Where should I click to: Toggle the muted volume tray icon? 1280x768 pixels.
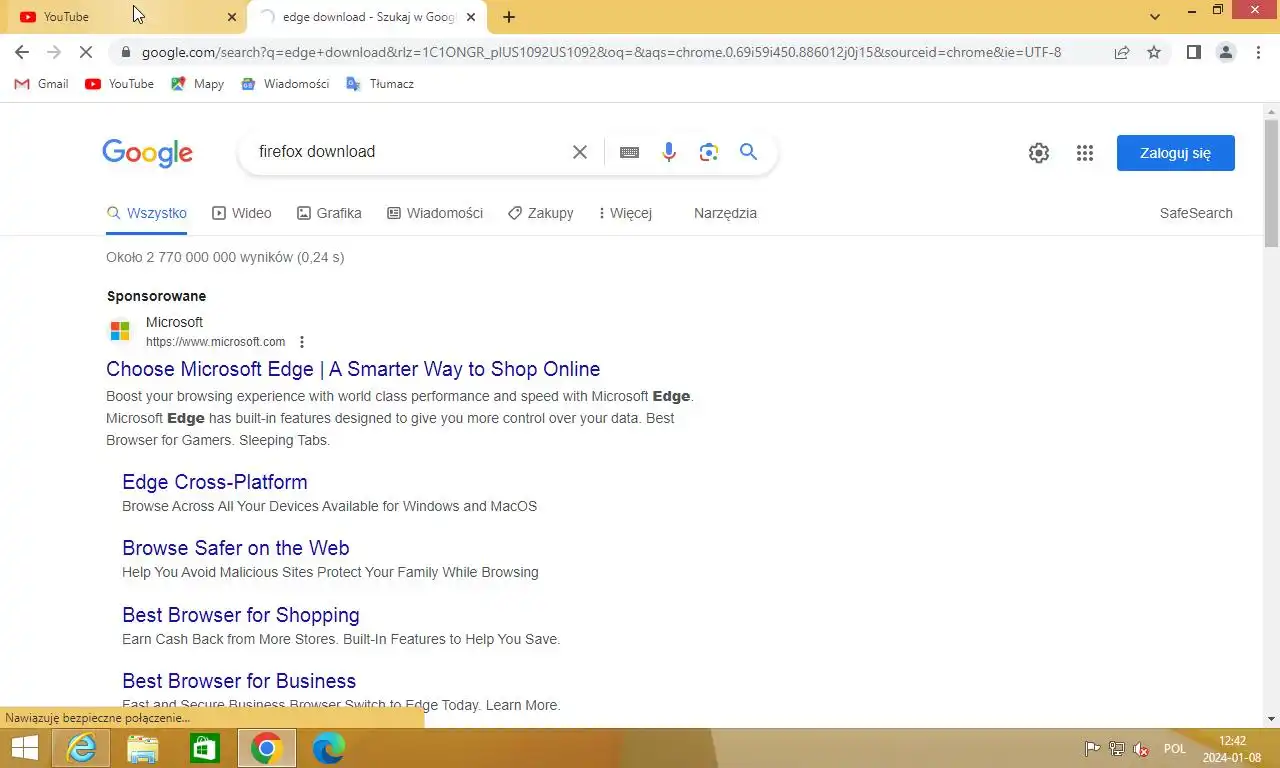1141,749
